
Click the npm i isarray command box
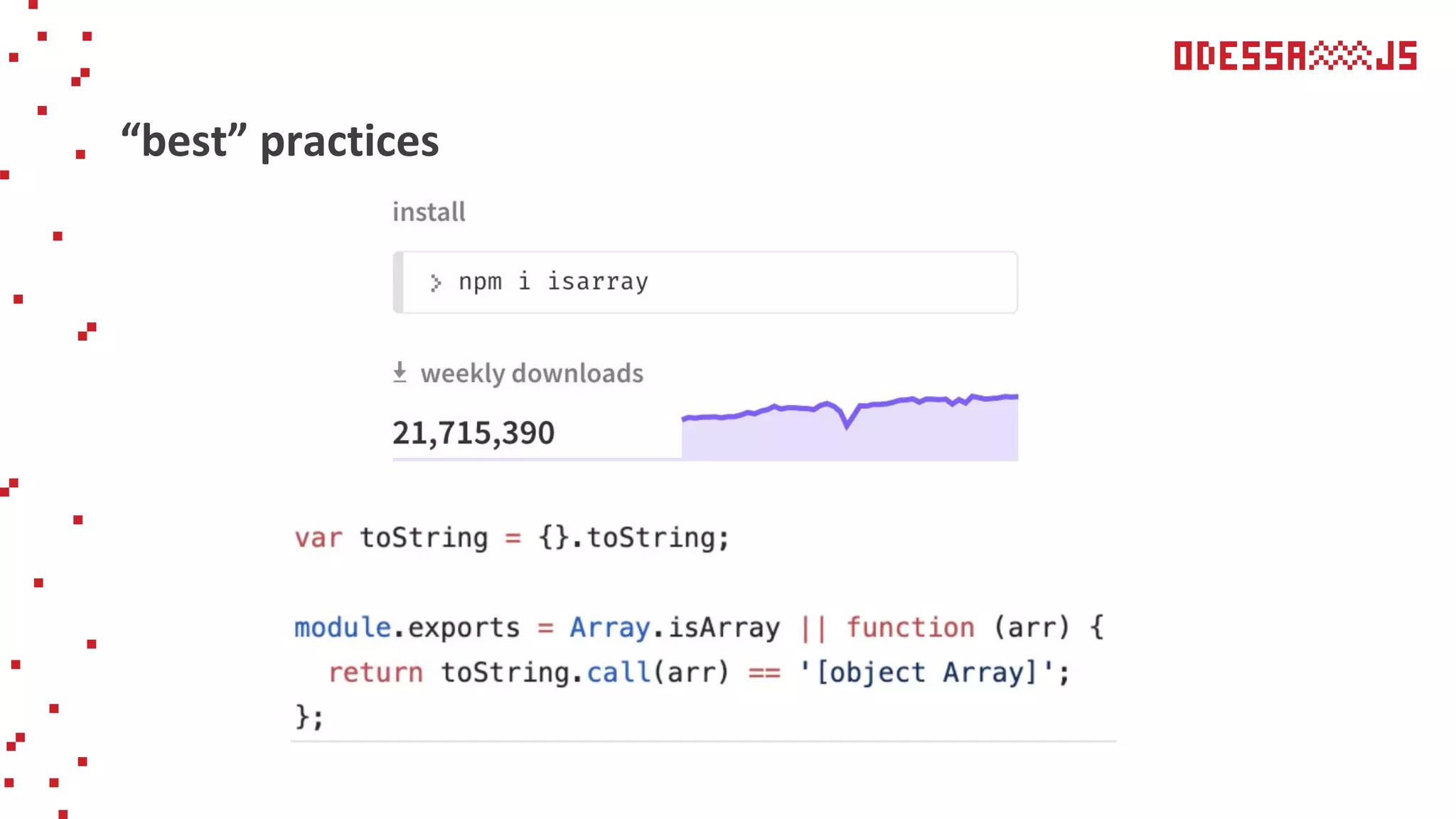click(705, 282)
